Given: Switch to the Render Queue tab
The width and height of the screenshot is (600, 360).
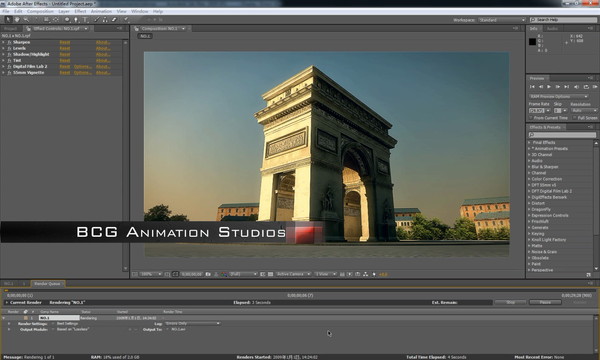Looking at the screenshot, I should coord(47,283).
